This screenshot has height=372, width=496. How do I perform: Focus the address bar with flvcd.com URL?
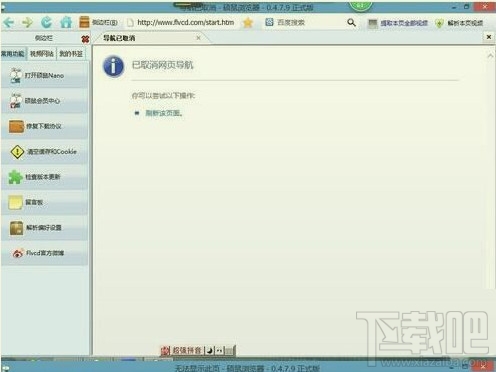pos(185,22)
